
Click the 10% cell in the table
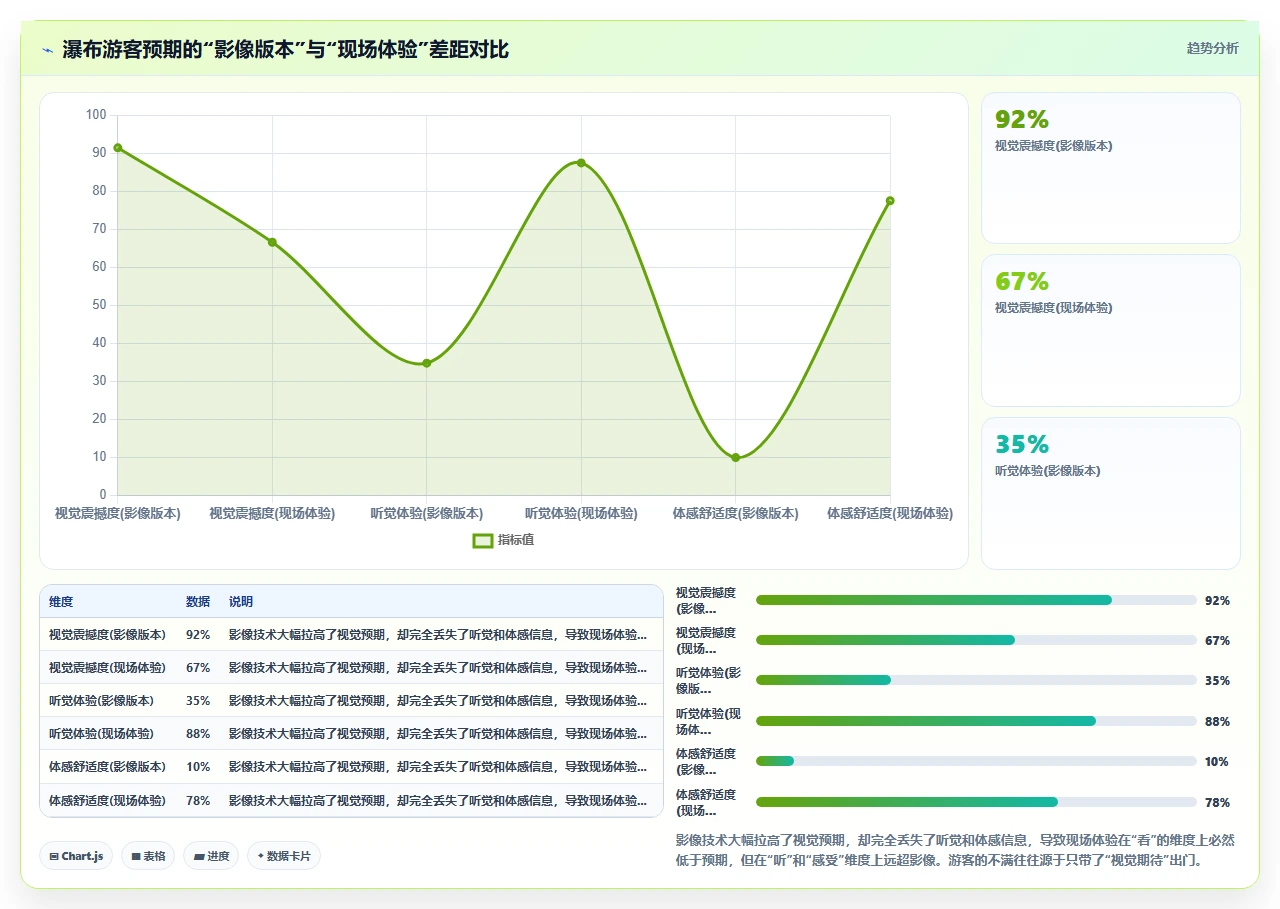pyautogui.click(x=198, y=766)
